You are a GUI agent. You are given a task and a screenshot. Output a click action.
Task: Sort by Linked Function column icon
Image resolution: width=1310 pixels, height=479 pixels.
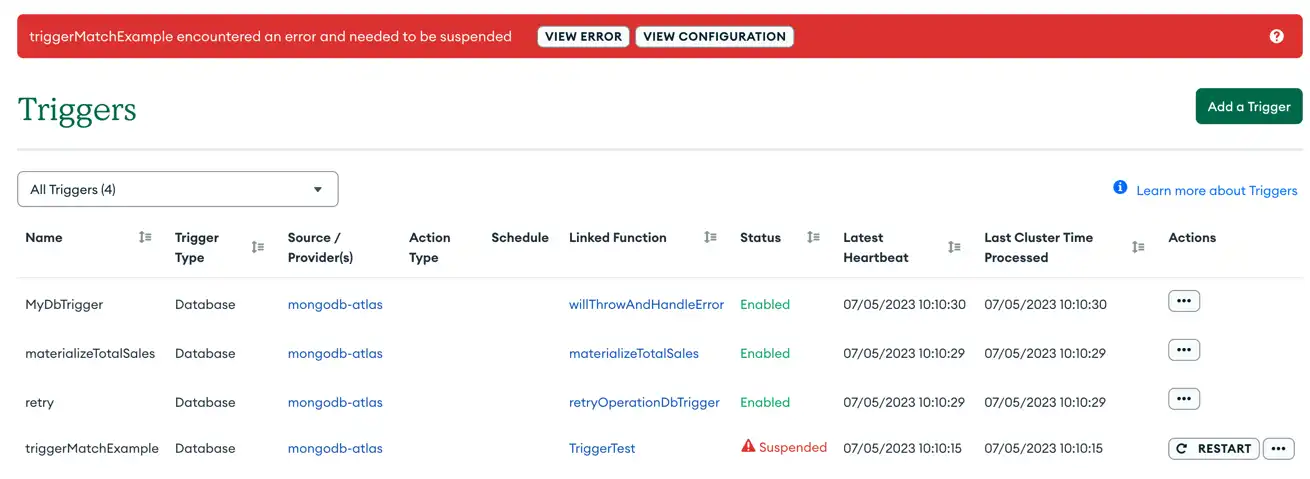(710, 237)
